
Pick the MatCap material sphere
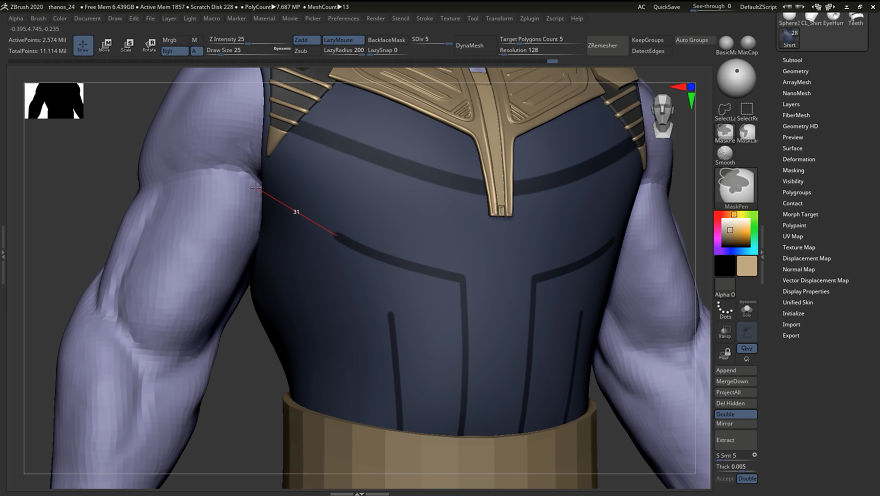pos(748,44)
